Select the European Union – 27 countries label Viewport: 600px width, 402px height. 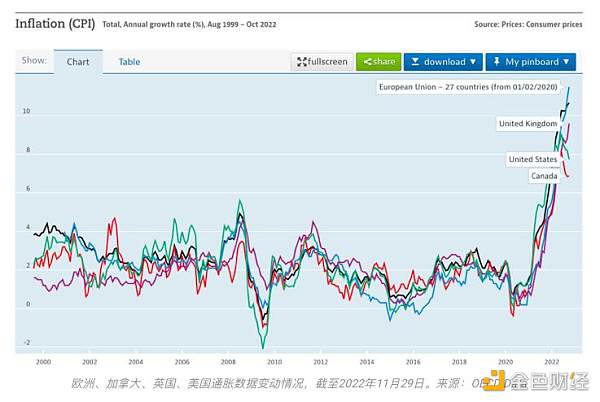click(x=468, y=88)
